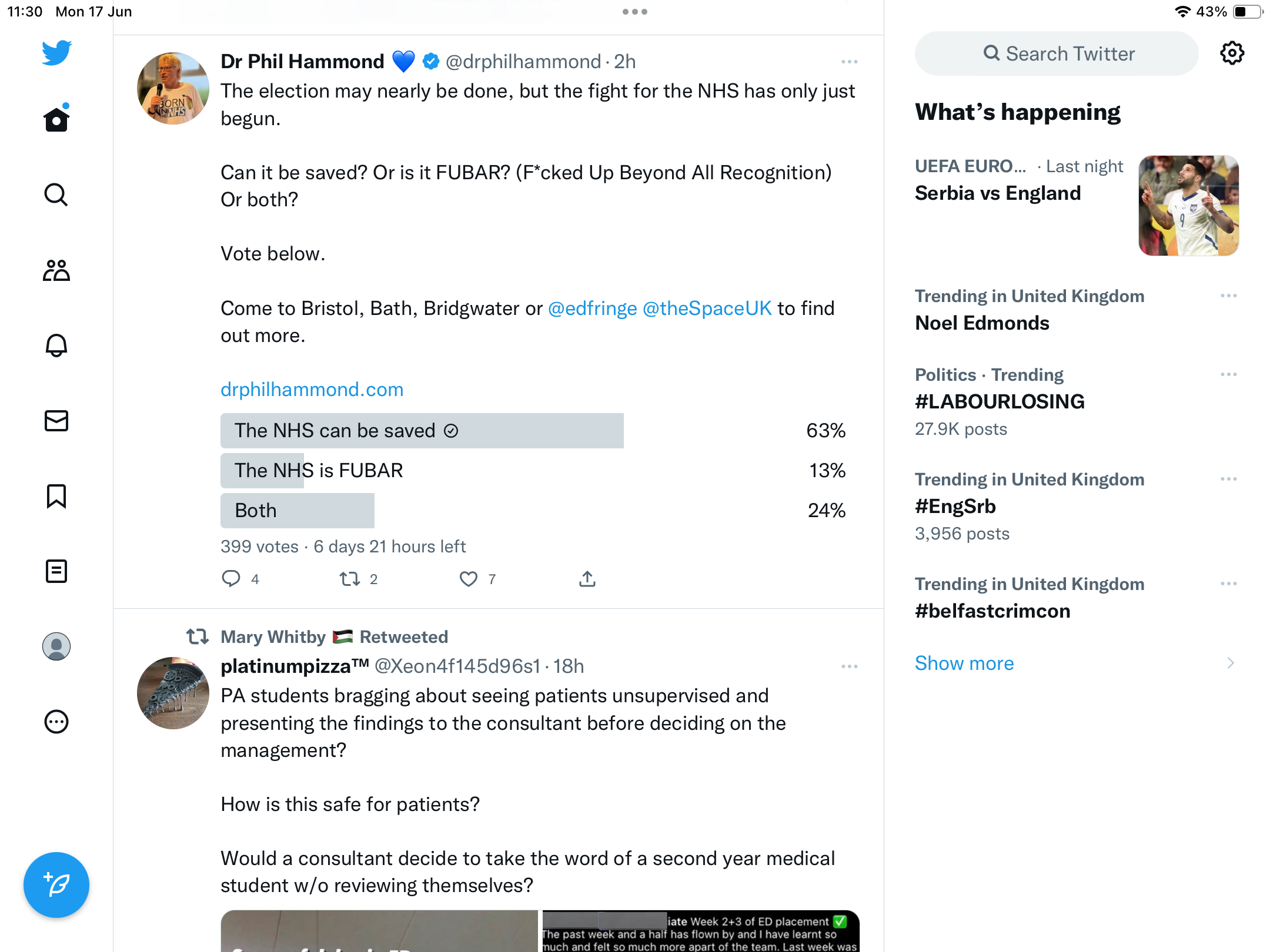Open more options for Noel Edmonds trend

(x=1229, y=296)
